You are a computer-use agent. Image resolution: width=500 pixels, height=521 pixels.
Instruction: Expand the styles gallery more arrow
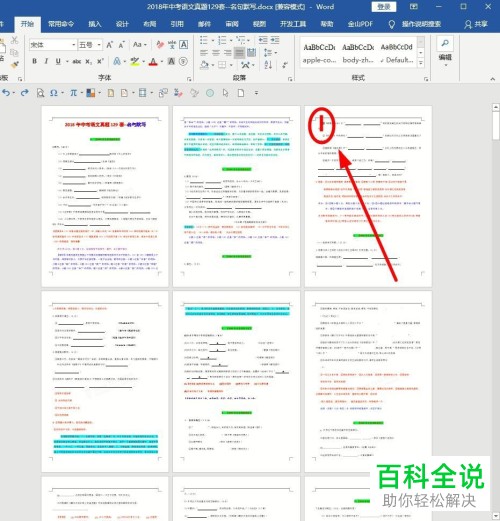421,63
